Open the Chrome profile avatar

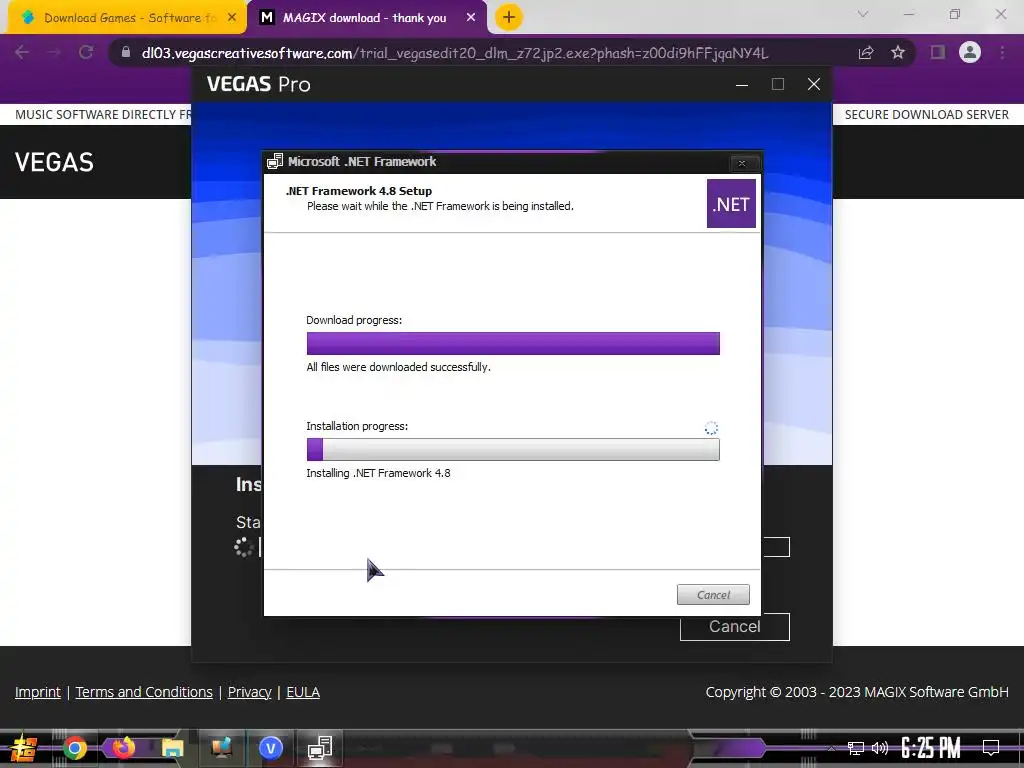[970, 52]
